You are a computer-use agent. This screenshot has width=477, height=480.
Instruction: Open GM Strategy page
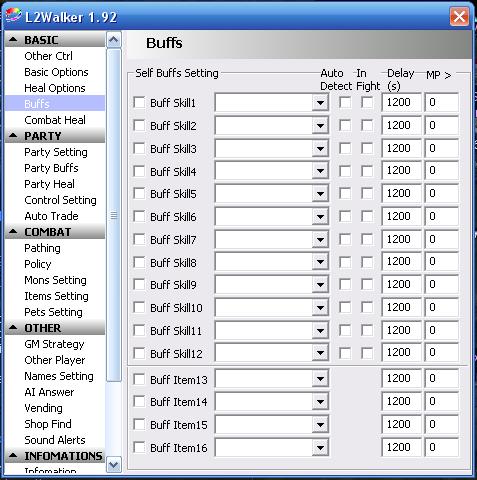(54, 344)
